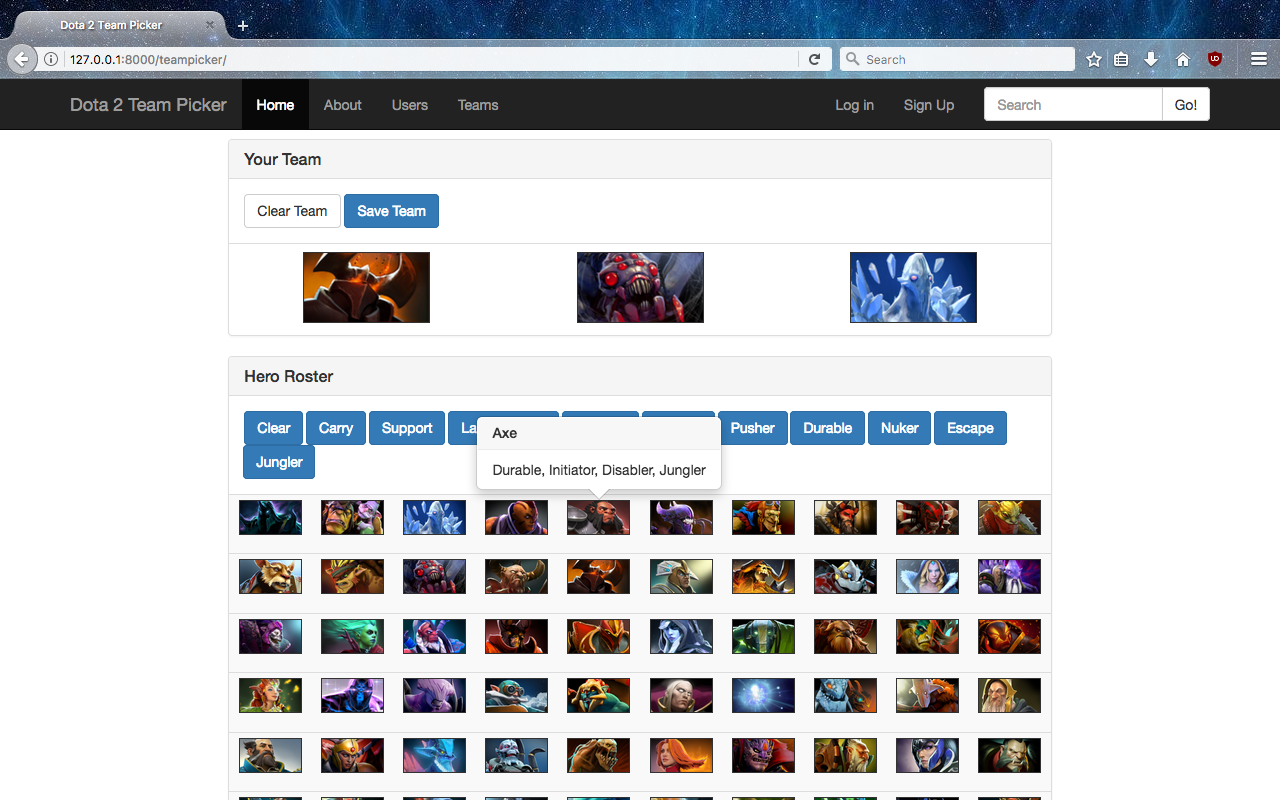
Task: Choose Bloodseeker in the roster
Action: tap(927, 517)
